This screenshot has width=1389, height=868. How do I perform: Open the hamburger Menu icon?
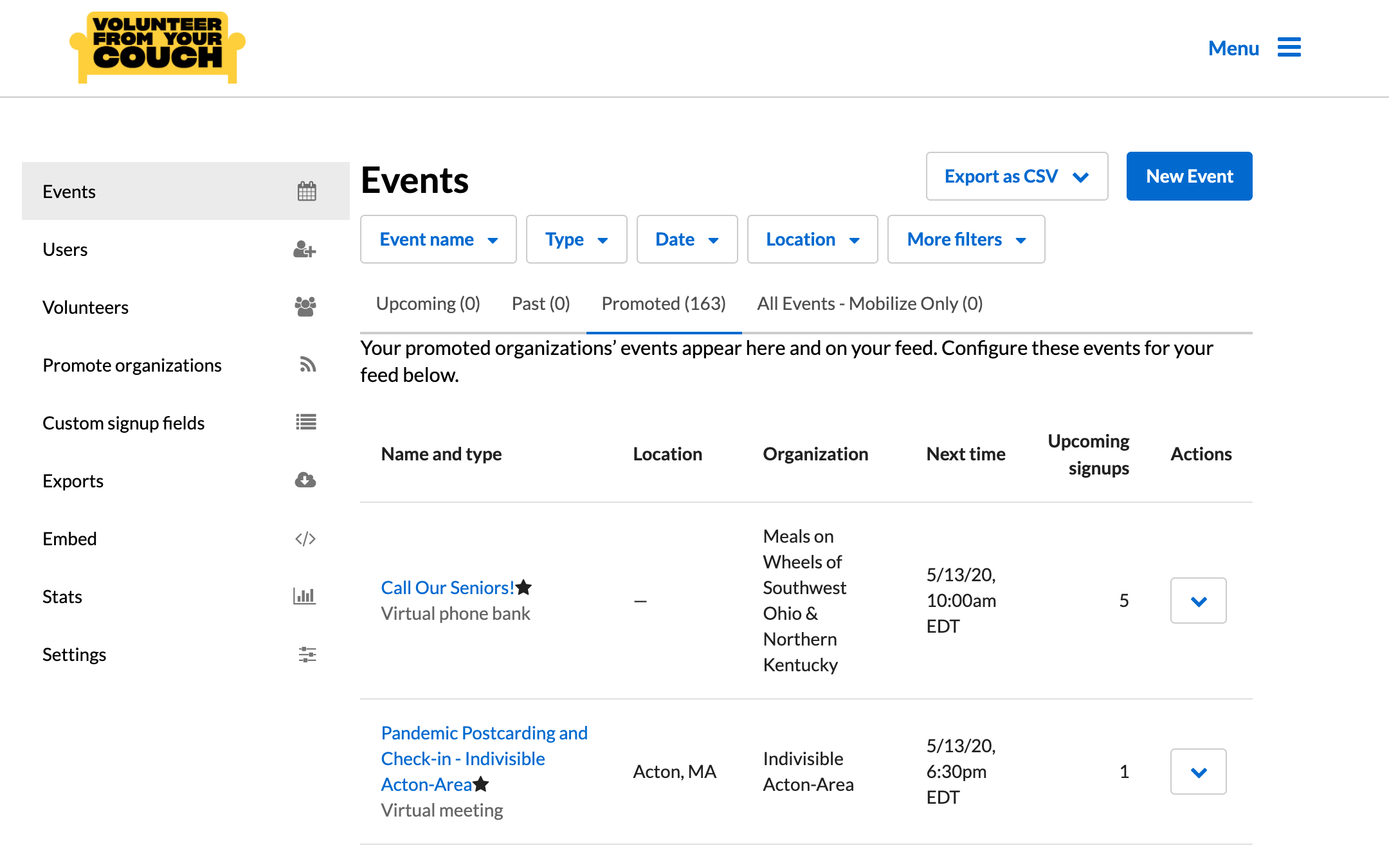click(x=1289, y=48)
